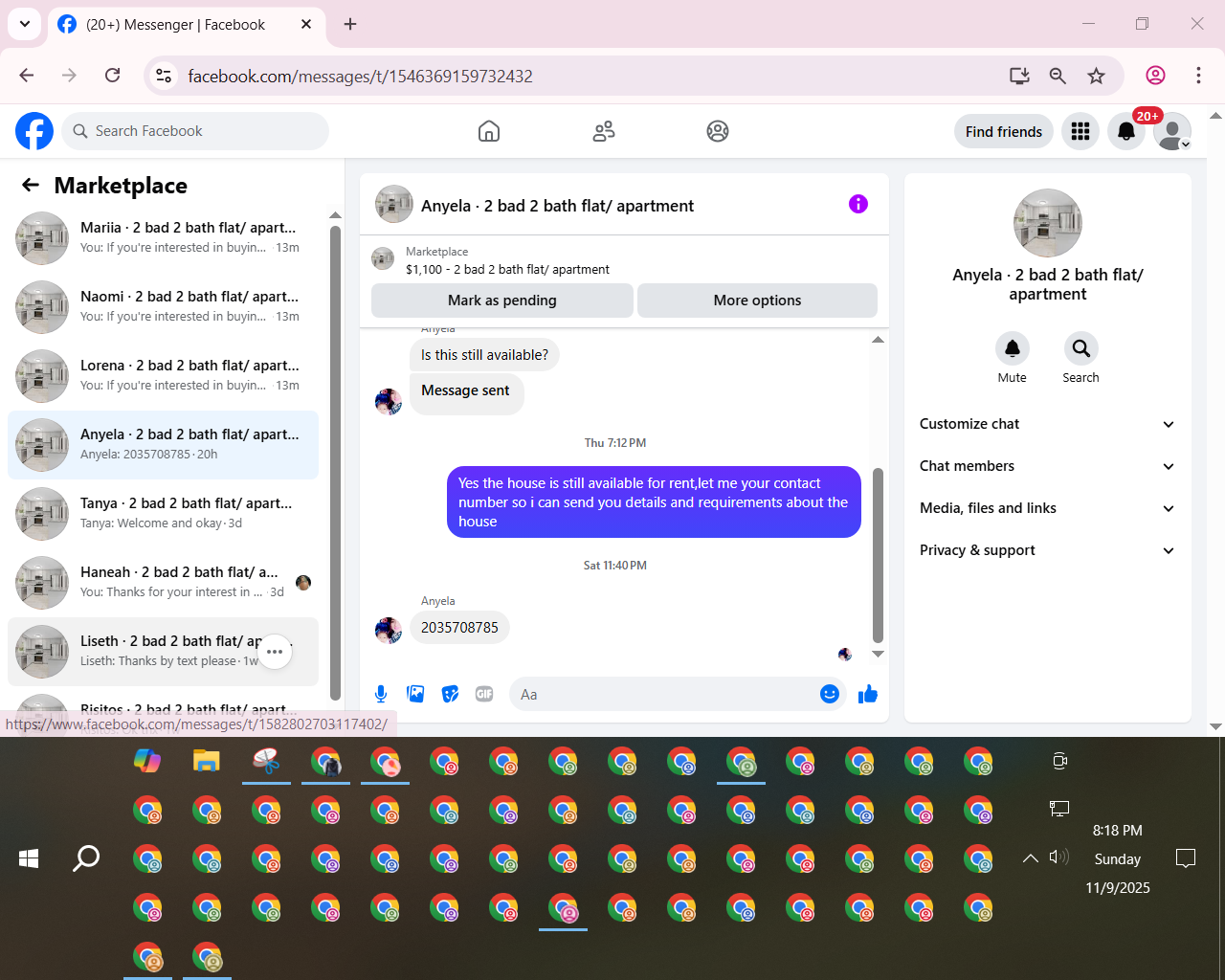This screenshot has height=980, width=1225.
Task: Click the Windows Start button
Action: coord(29,858)
